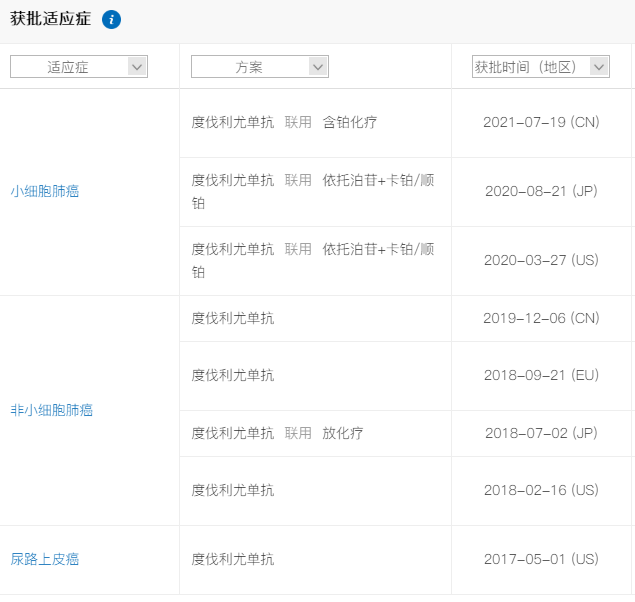This screenshot has height=602, width=635.
Task: Select the 2018-02-16 (US) approval entry
Action: [x=541, y=490]
